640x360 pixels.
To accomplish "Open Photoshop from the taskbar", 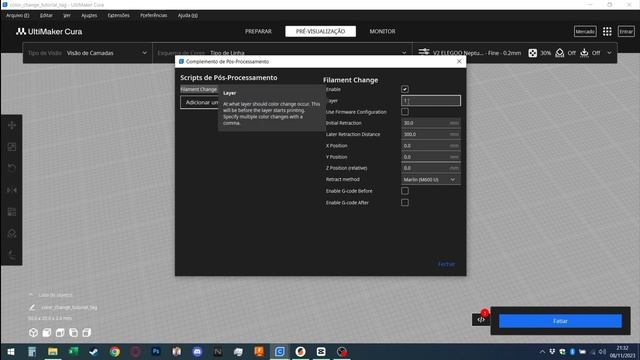I will pos(156,351).
